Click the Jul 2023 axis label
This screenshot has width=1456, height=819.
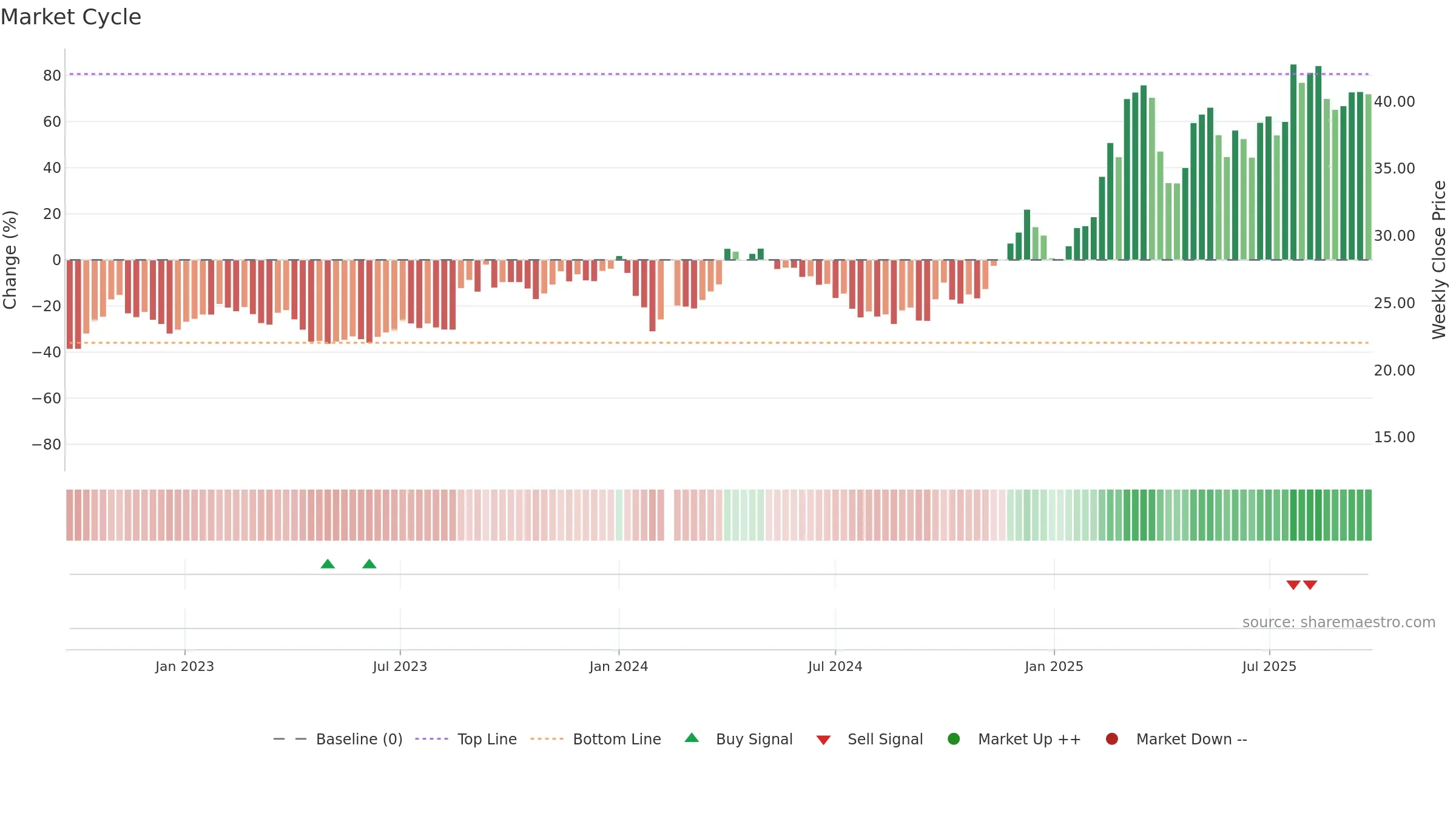tap(400, 666)
